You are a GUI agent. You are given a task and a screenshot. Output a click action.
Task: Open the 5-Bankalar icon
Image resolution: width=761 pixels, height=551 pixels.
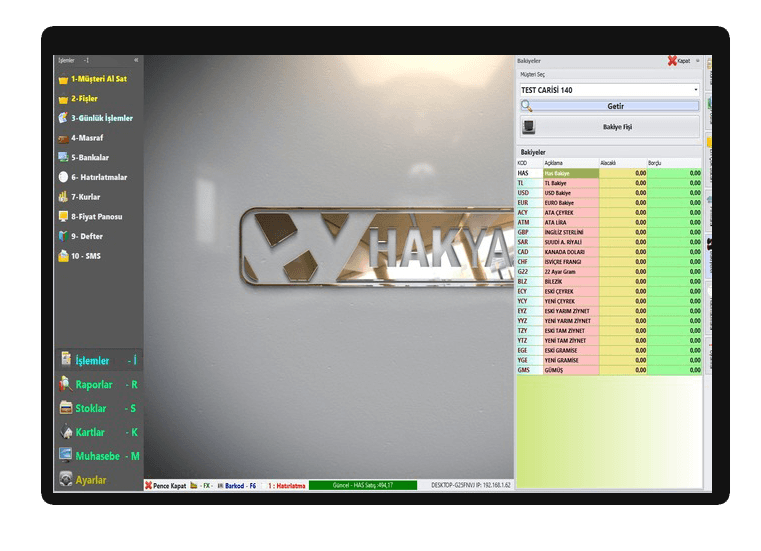point(63,157)
